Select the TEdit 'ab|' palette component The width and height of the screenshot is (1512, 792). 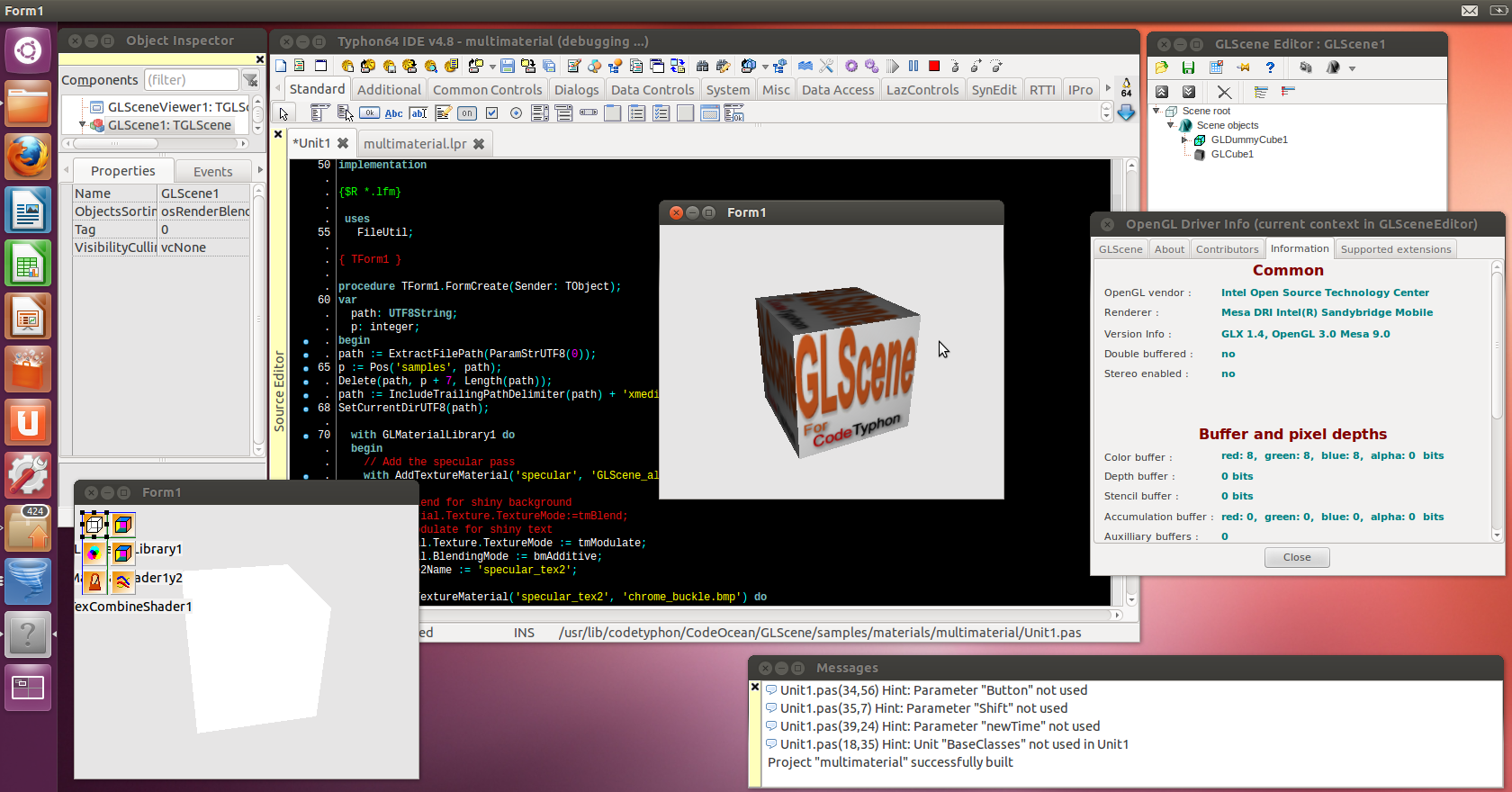click(x=418, y=112)
